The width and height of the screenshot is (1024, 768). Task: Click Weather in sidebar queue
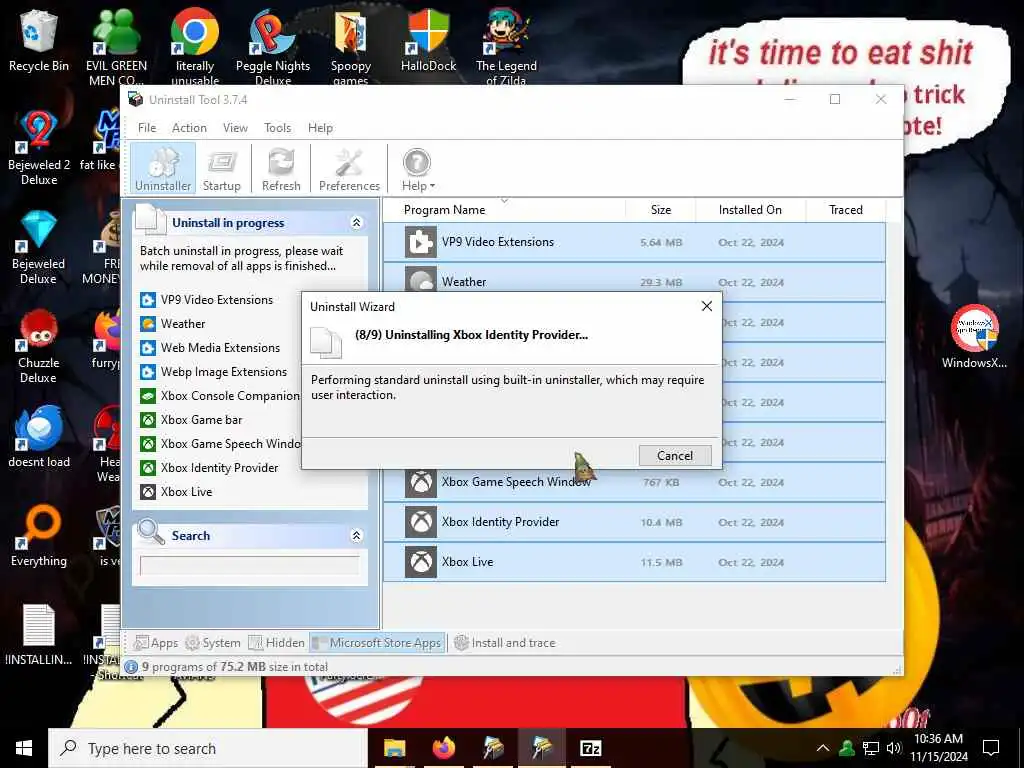point(173,324)
